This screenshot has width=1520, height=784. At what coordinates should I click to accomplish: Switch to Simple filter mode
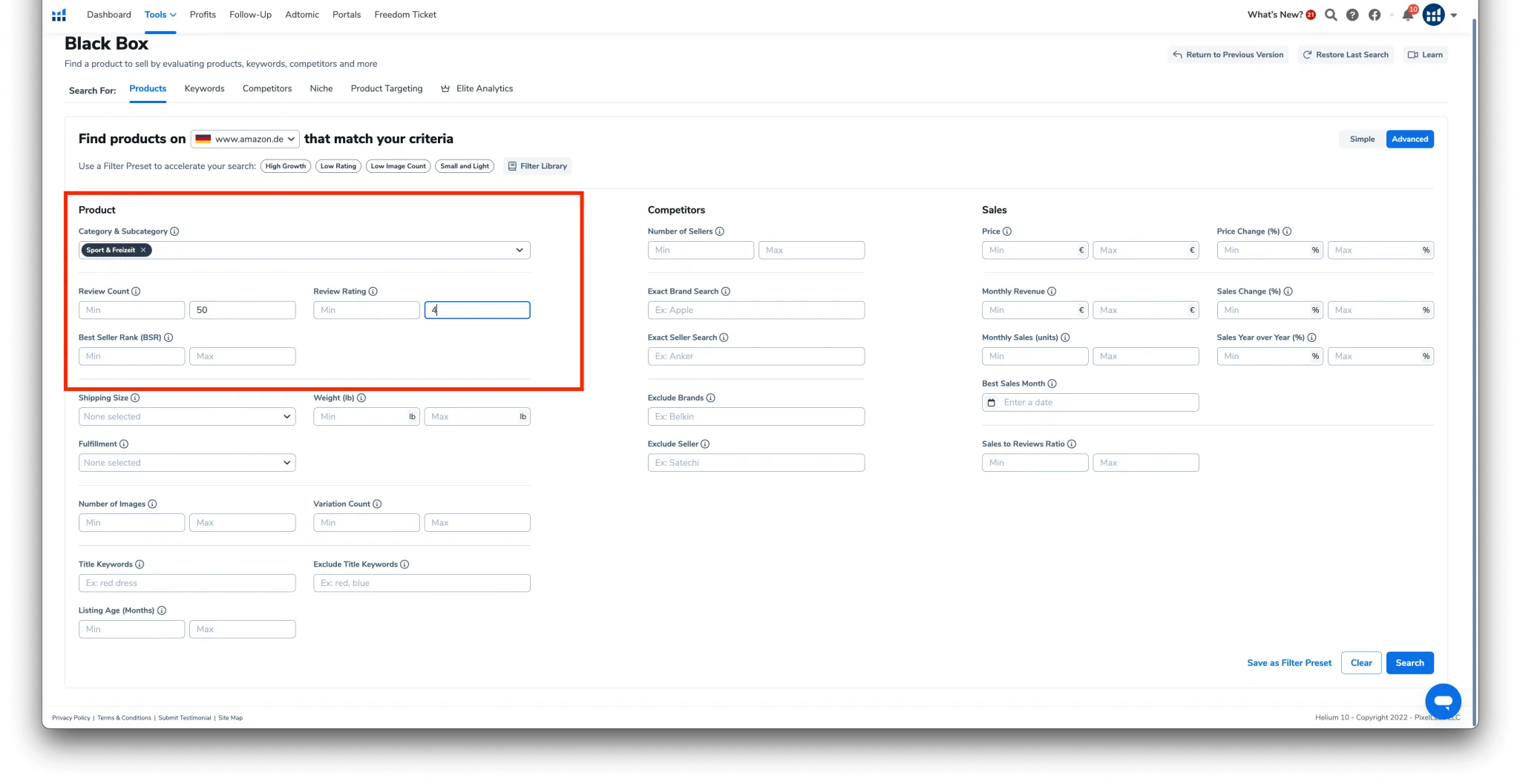coord(1362,139)
